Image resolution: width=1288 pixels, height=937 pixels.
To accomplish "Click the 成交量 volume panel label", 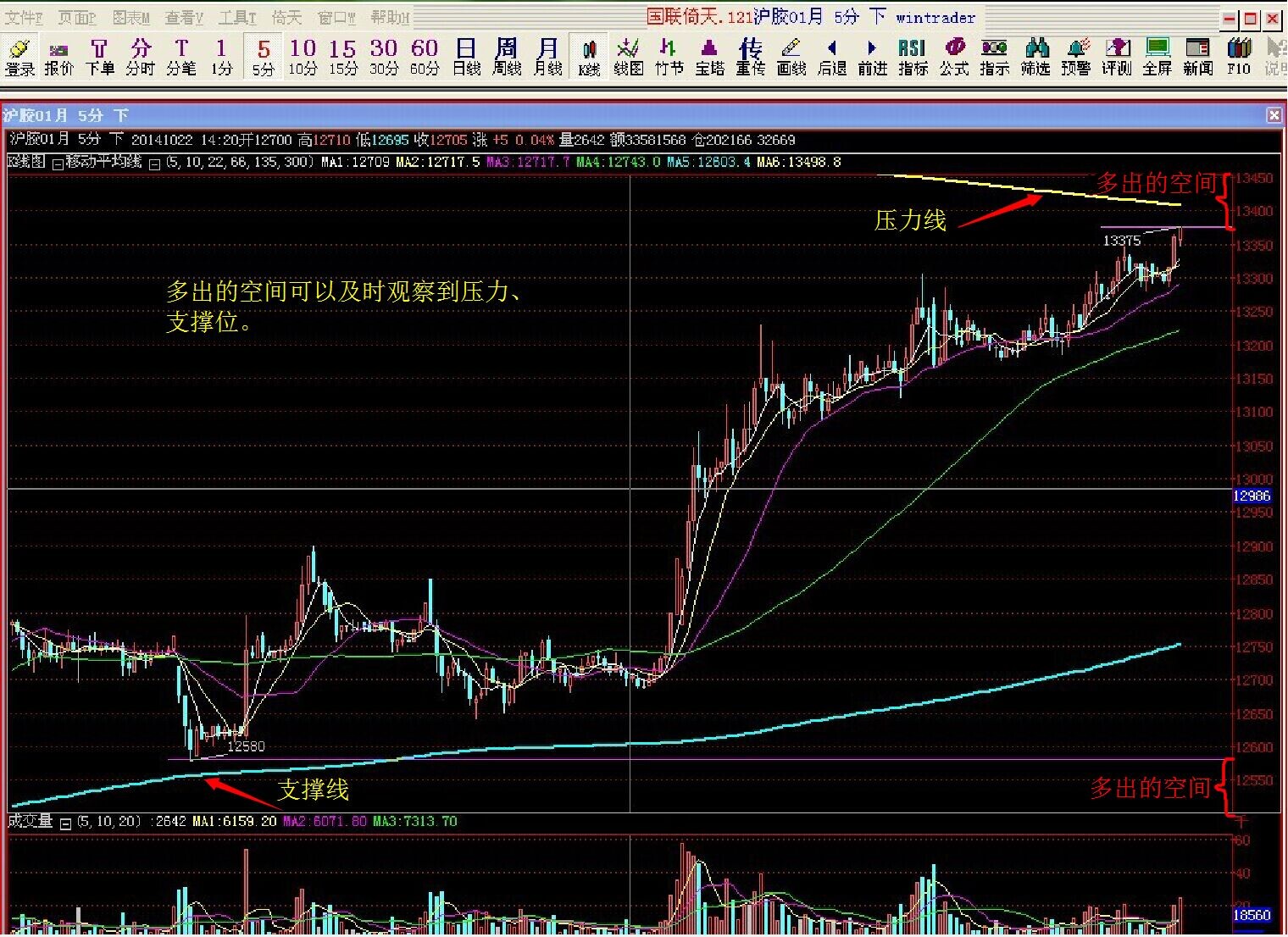I will [30, 821].
